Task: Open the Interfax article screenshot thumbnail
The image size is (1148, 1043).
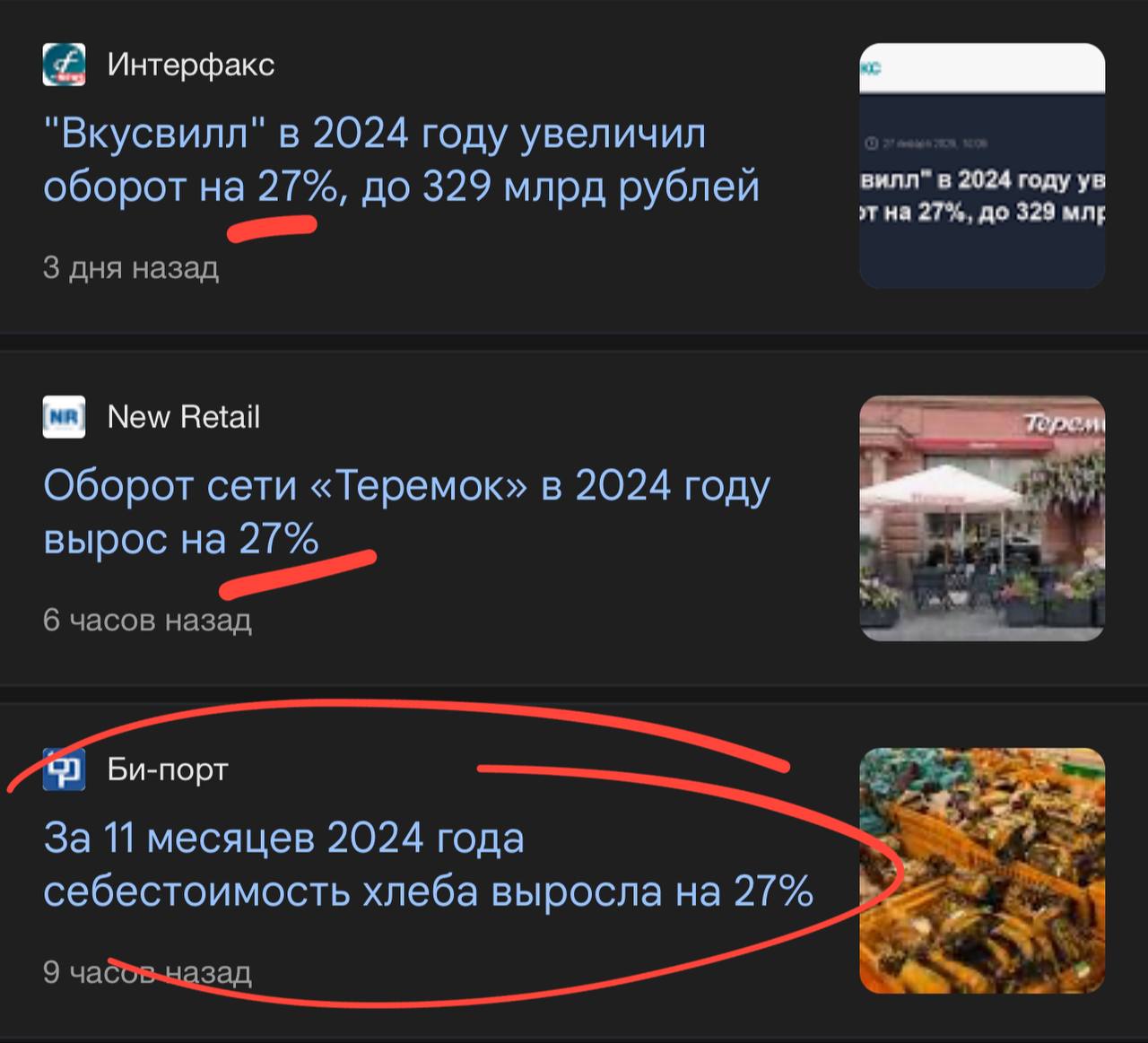Action: pos(982,166)
